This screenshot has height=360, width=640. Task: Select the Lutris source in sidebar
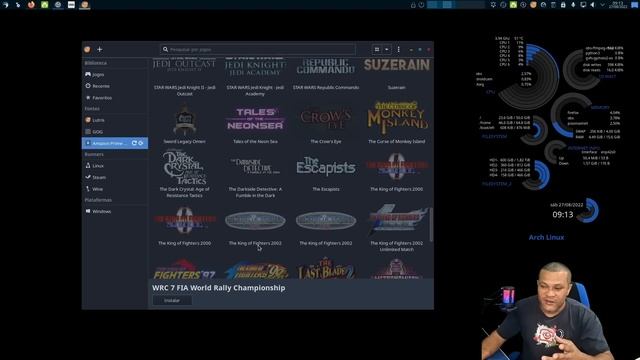click(x=115, y=120)
